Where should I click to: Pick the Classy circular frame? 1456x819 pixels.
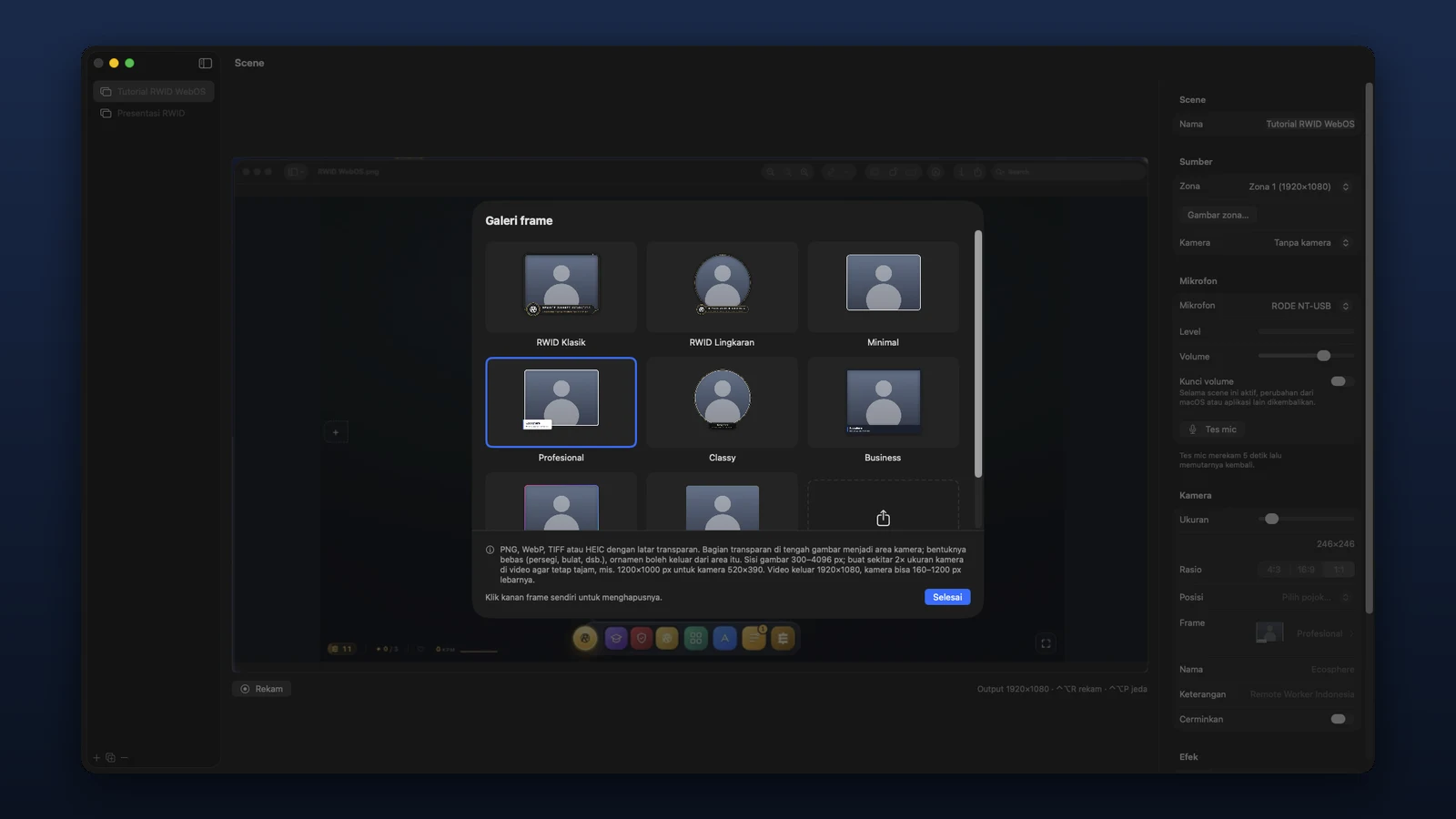(722, 402)
